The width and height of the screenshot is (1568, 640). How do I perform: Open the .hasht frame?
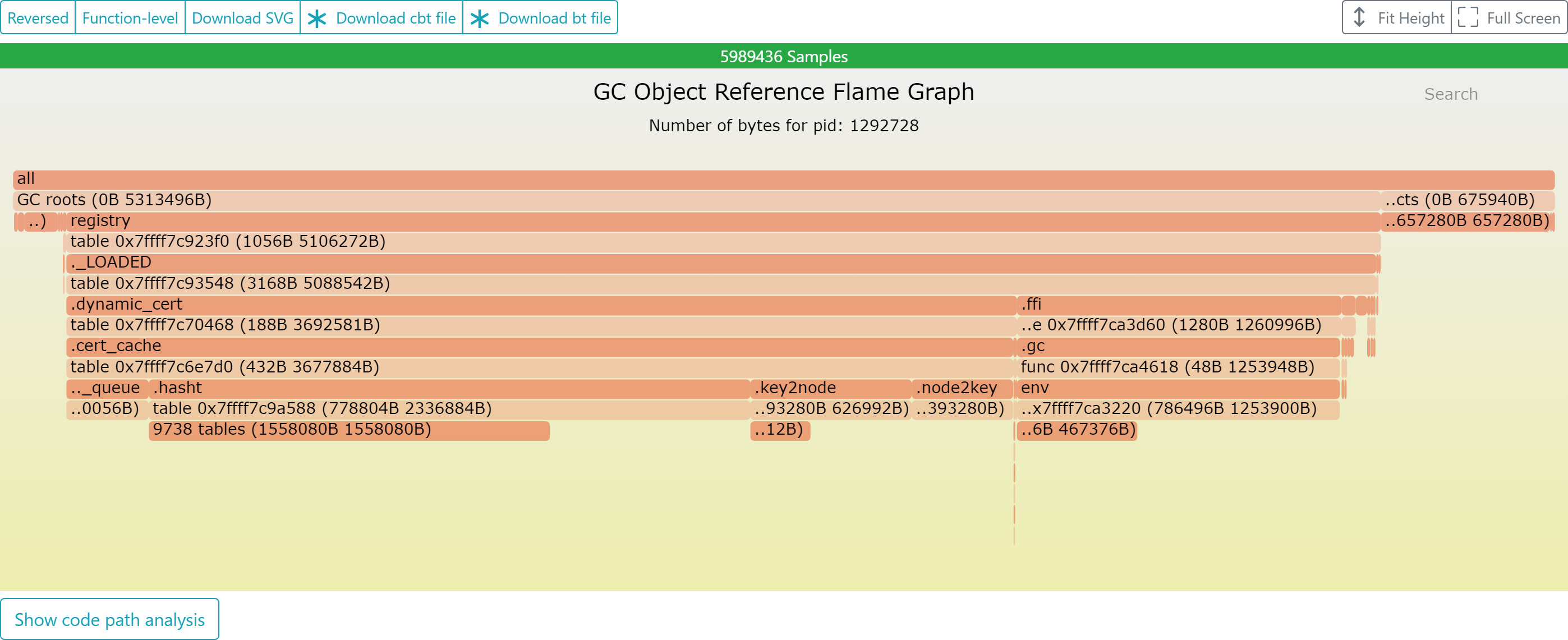click(x=449, y=389)
